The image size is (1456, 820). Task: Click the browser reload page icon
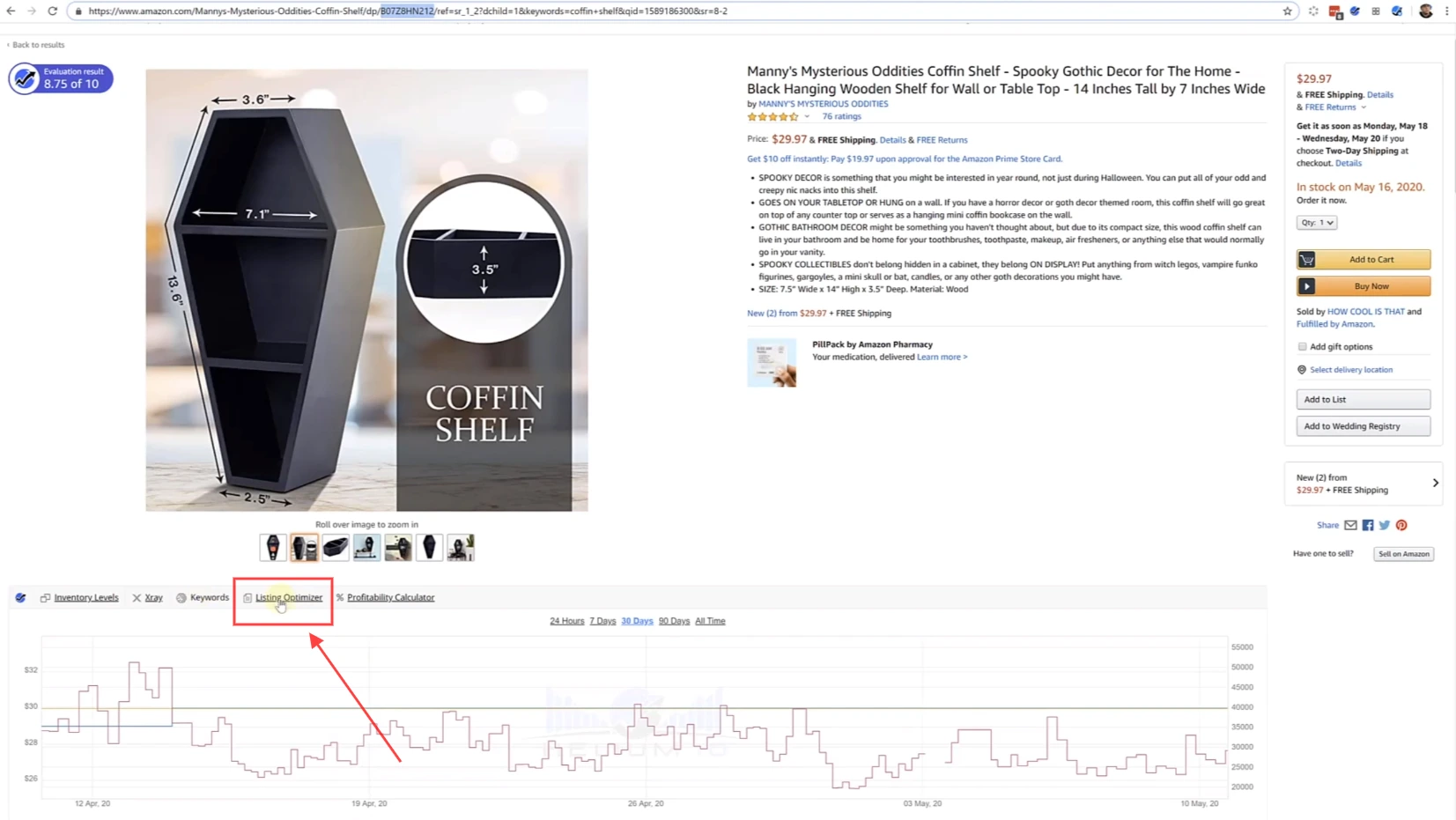[x=53, y=11]
